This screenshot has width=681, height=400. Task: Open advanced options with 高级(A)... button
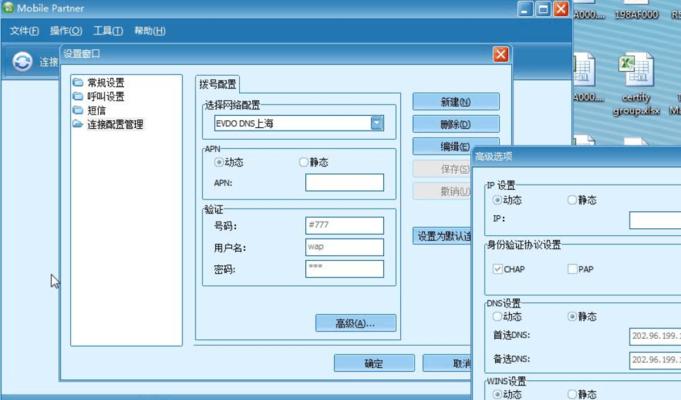tap(356, 323)
